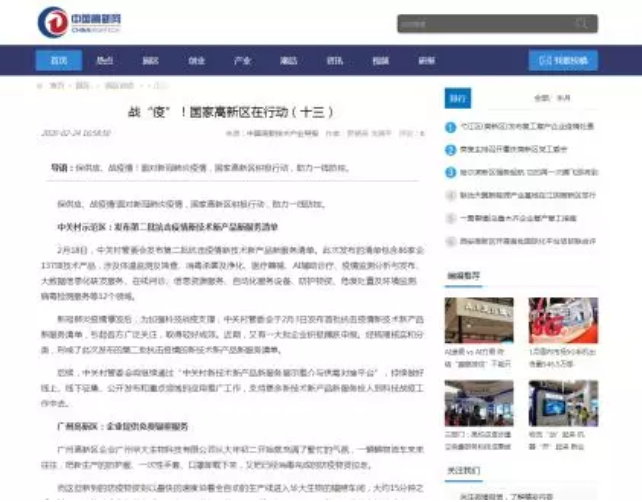
Task: Click the number 4 ranking badge
Action: click(x=451, y=194)
